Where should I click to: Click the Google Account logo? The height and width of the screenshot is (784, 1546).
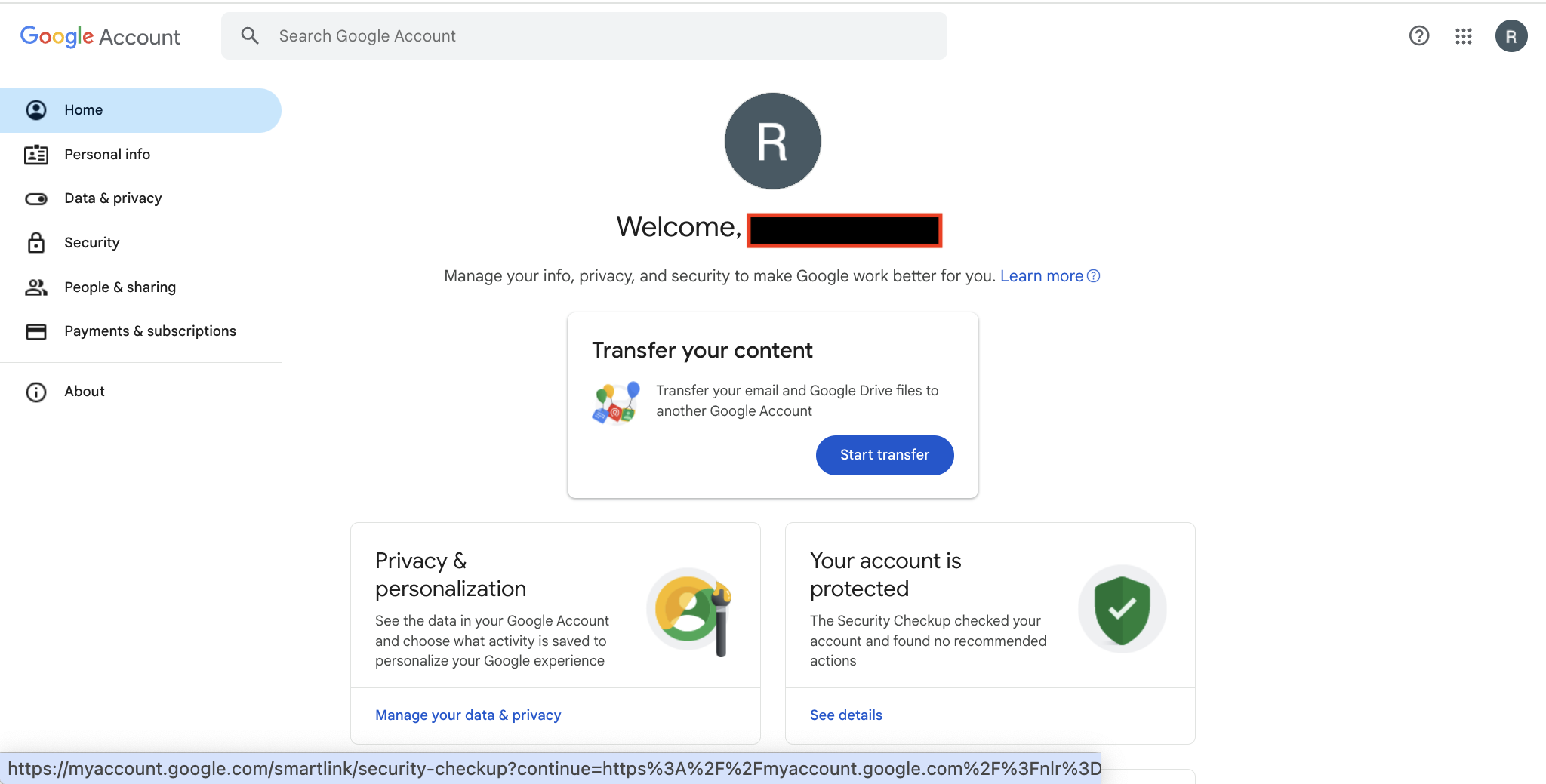pos(100,36)
